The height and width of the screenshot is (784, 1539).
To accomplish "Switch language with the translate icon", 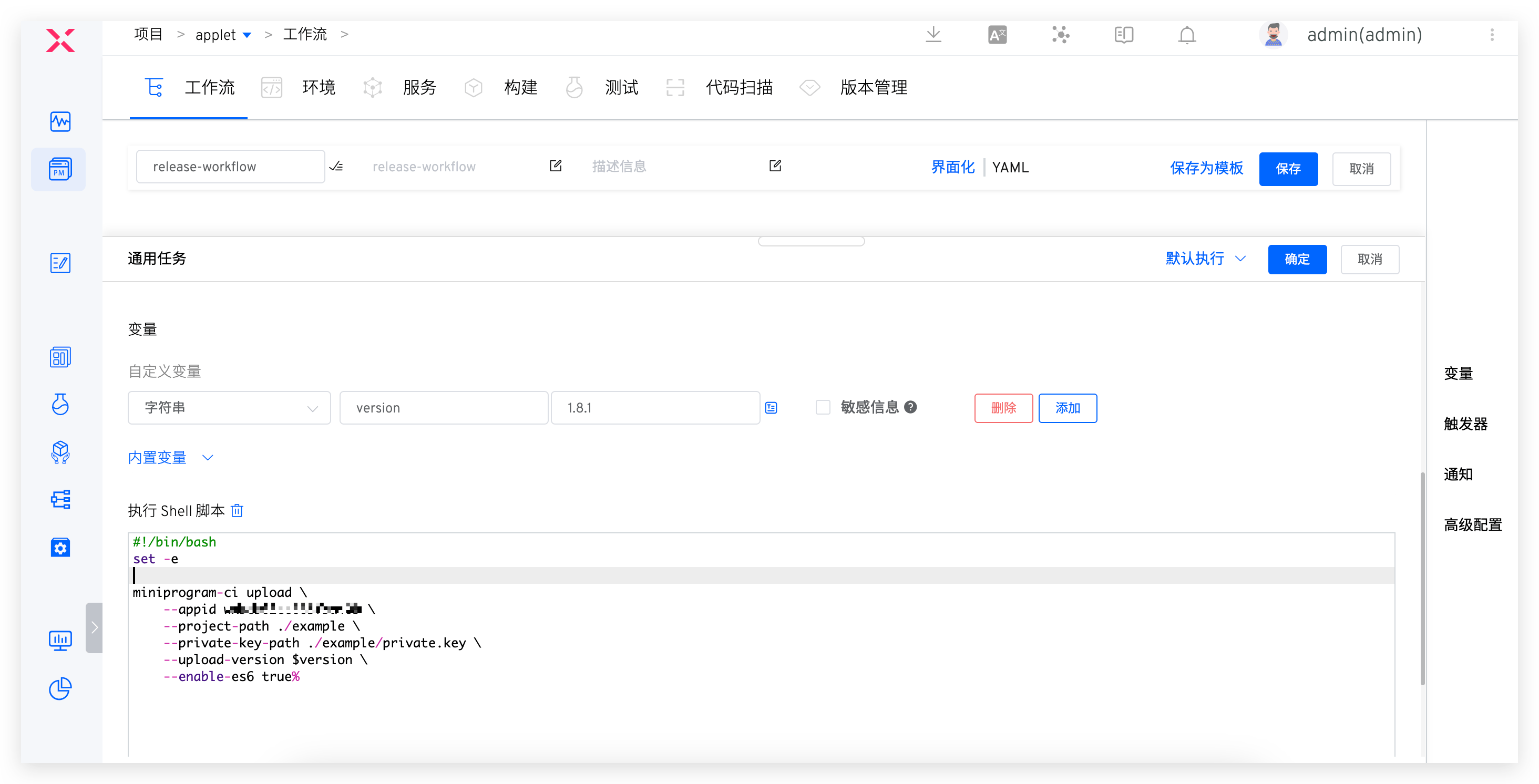I will coord(997,35).
